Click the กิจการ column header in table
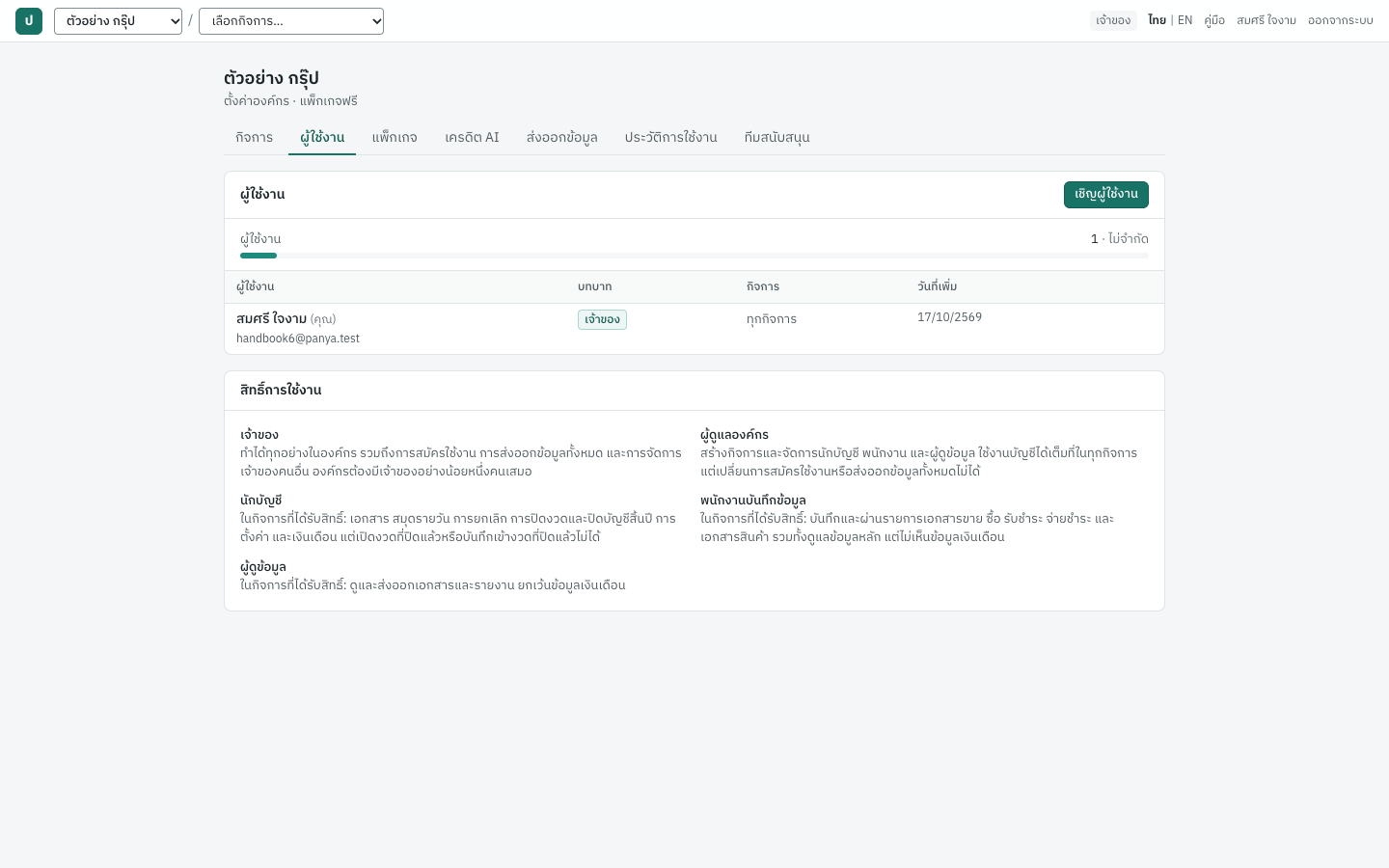Screen dimensions: 1389x868 click(x=763, y=286)
